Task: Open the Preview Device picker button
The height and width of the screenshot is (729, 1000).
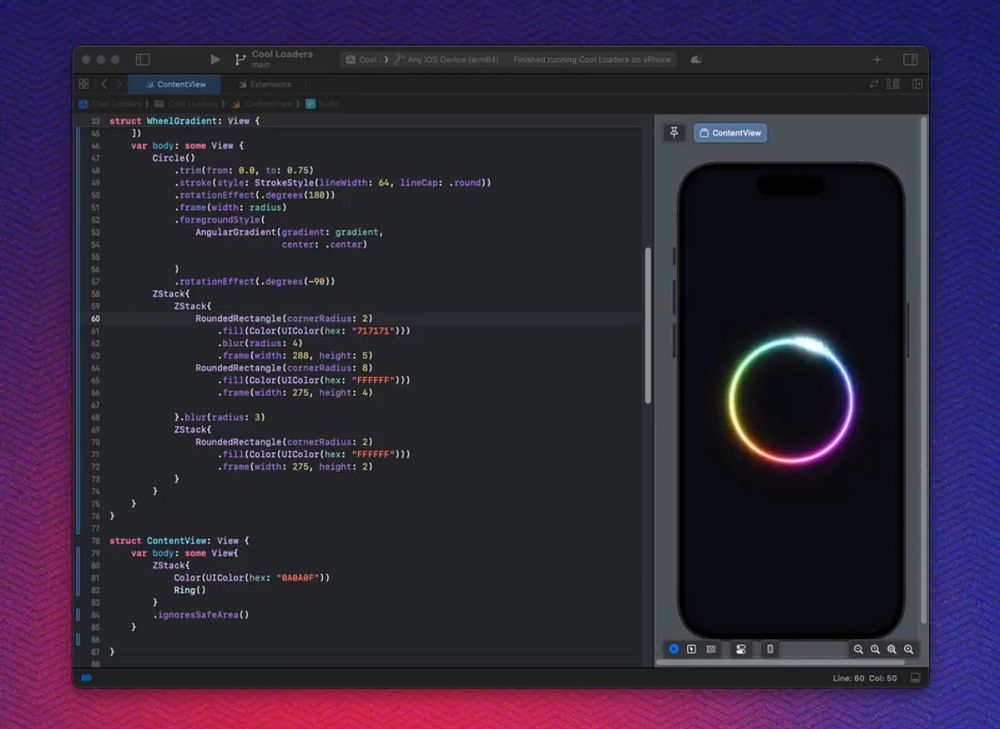Action: pyautogui.click(x=770, y=649)
